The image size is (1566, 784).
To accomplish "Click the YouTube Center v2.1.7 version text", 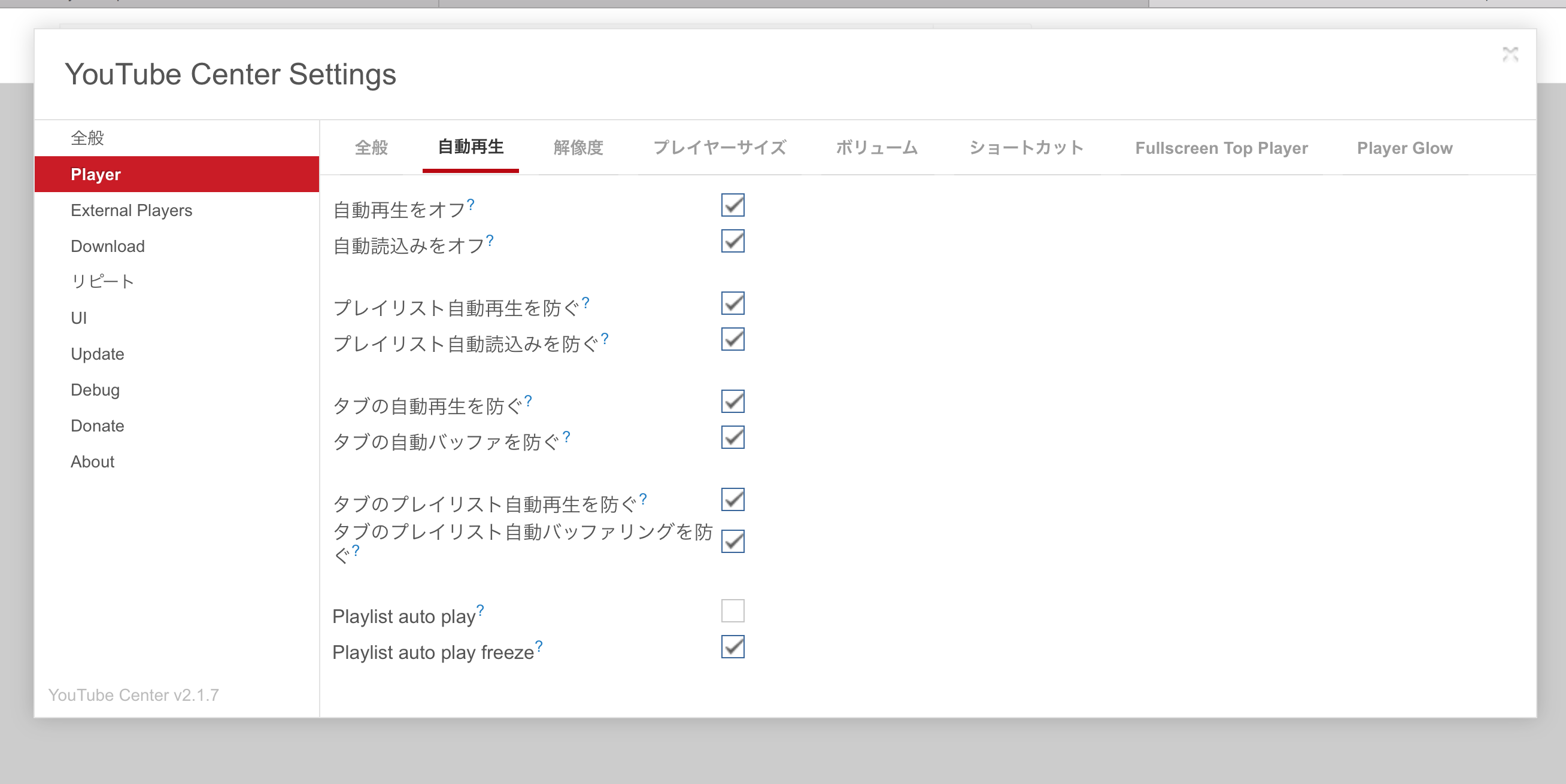I will click(x=133, y=695).
